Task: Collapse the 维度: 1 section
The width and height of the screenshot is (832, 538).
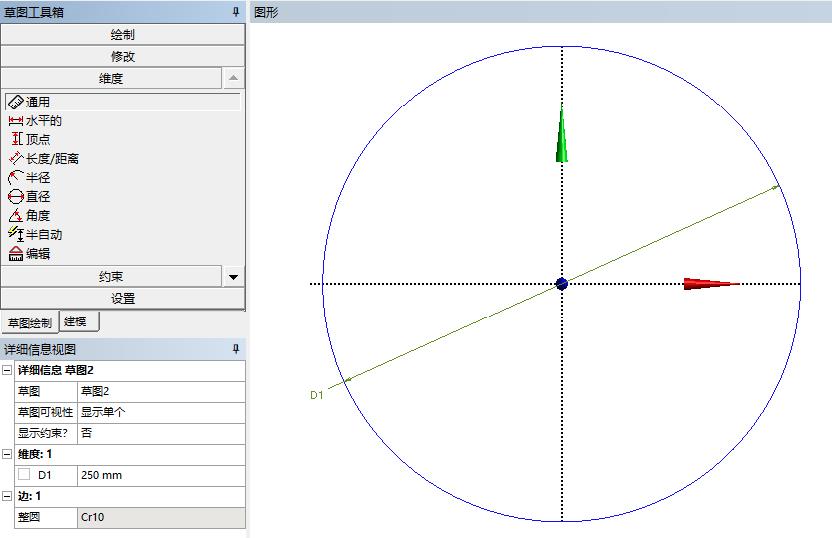Action: (x=7, y=454)
